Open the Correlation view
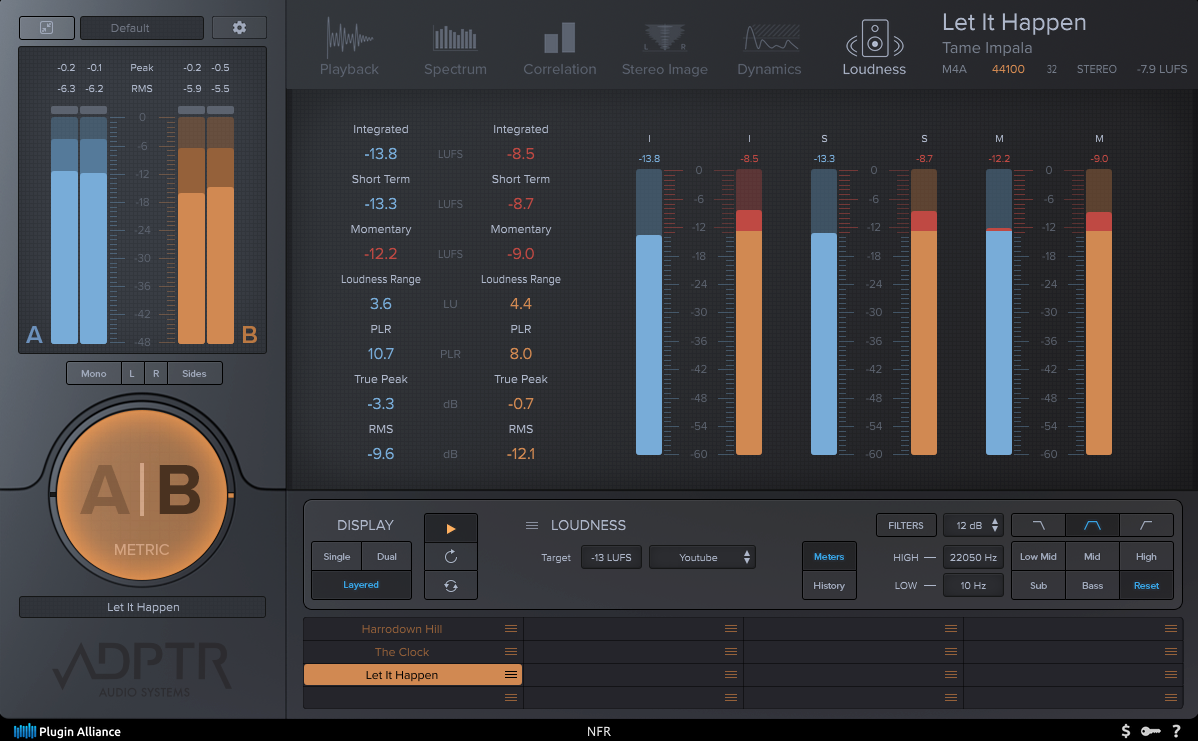Image resolution: width=1198 pixels, height=741 pixels. pos(559,48)
